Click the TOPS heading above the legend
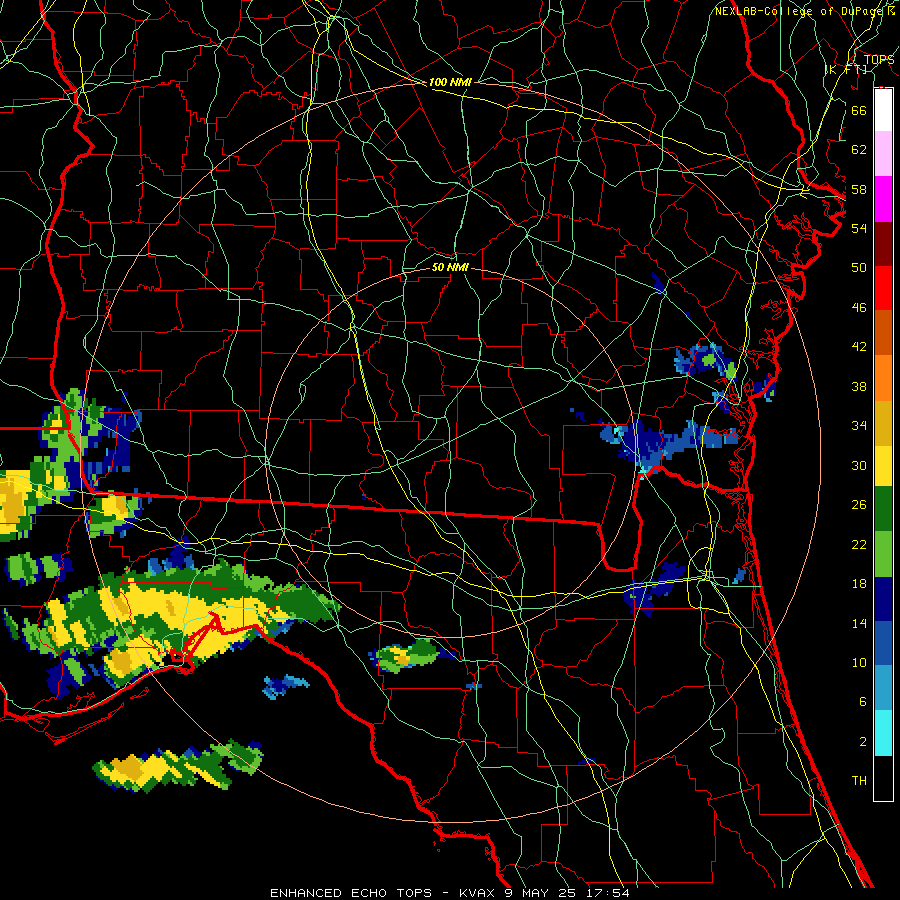 pyautogui.click(x=878, y=60)
